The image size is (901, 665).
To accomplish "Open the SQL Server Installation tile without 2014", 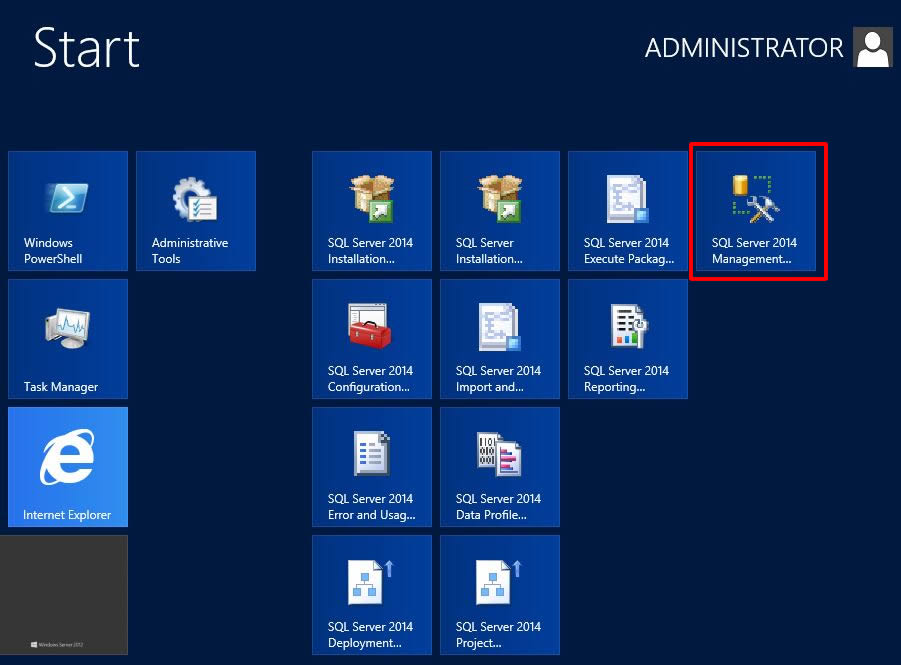I will 500,211.
